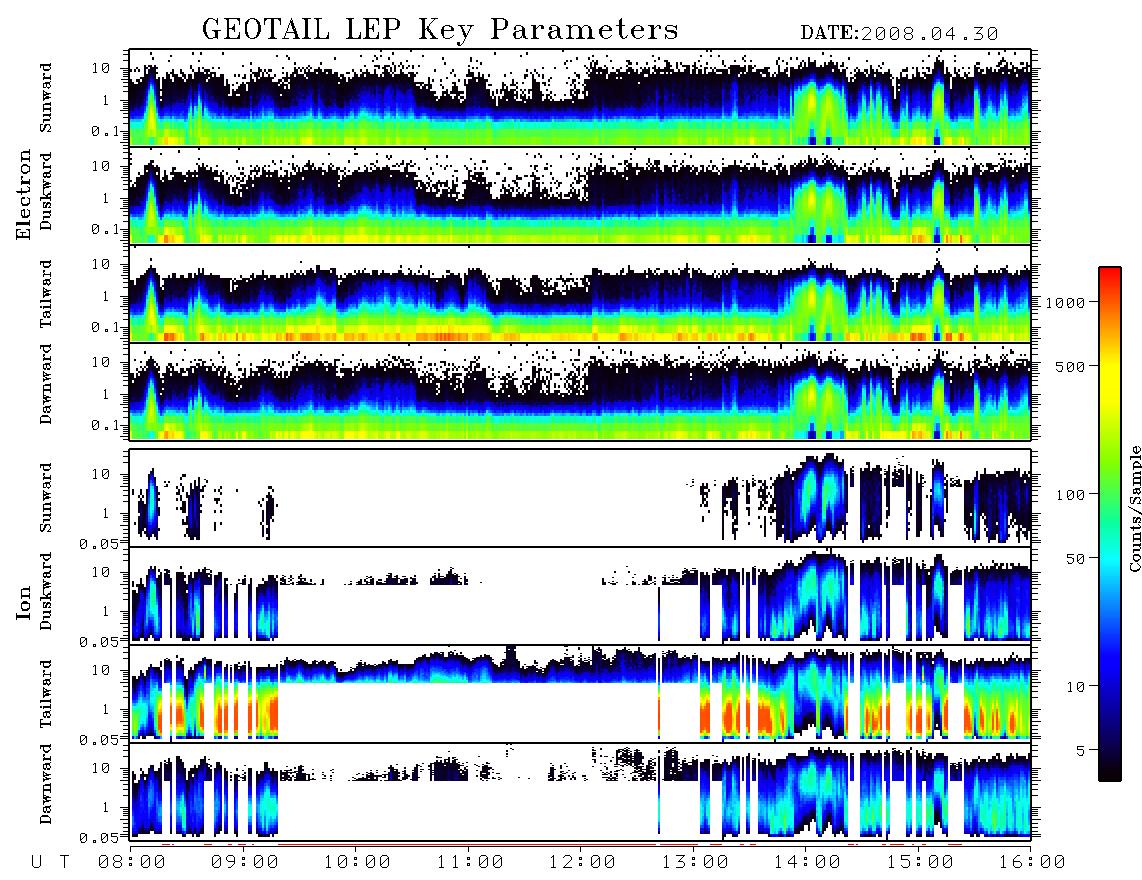Select the "10:00" time tick label
Image resolution: width=1142 pixels, height=880 pixels.
coord(357,862)
